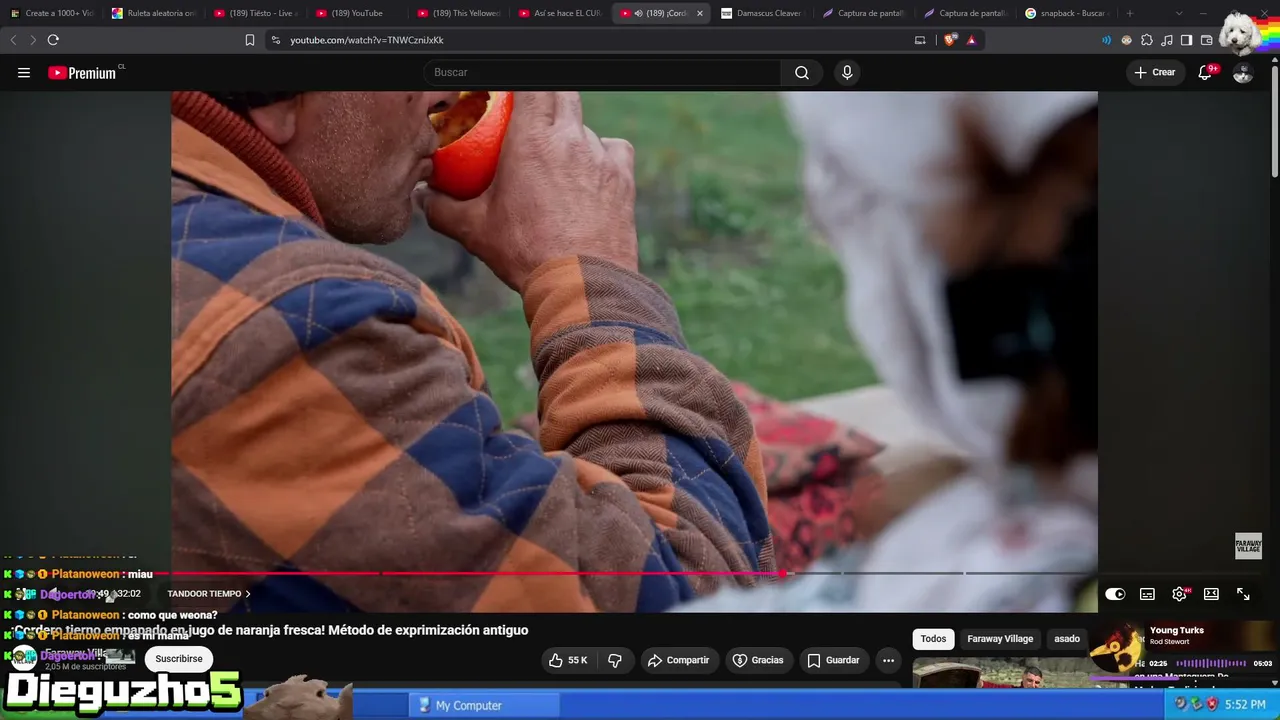Select the asado filter chip

(1067, 639)
